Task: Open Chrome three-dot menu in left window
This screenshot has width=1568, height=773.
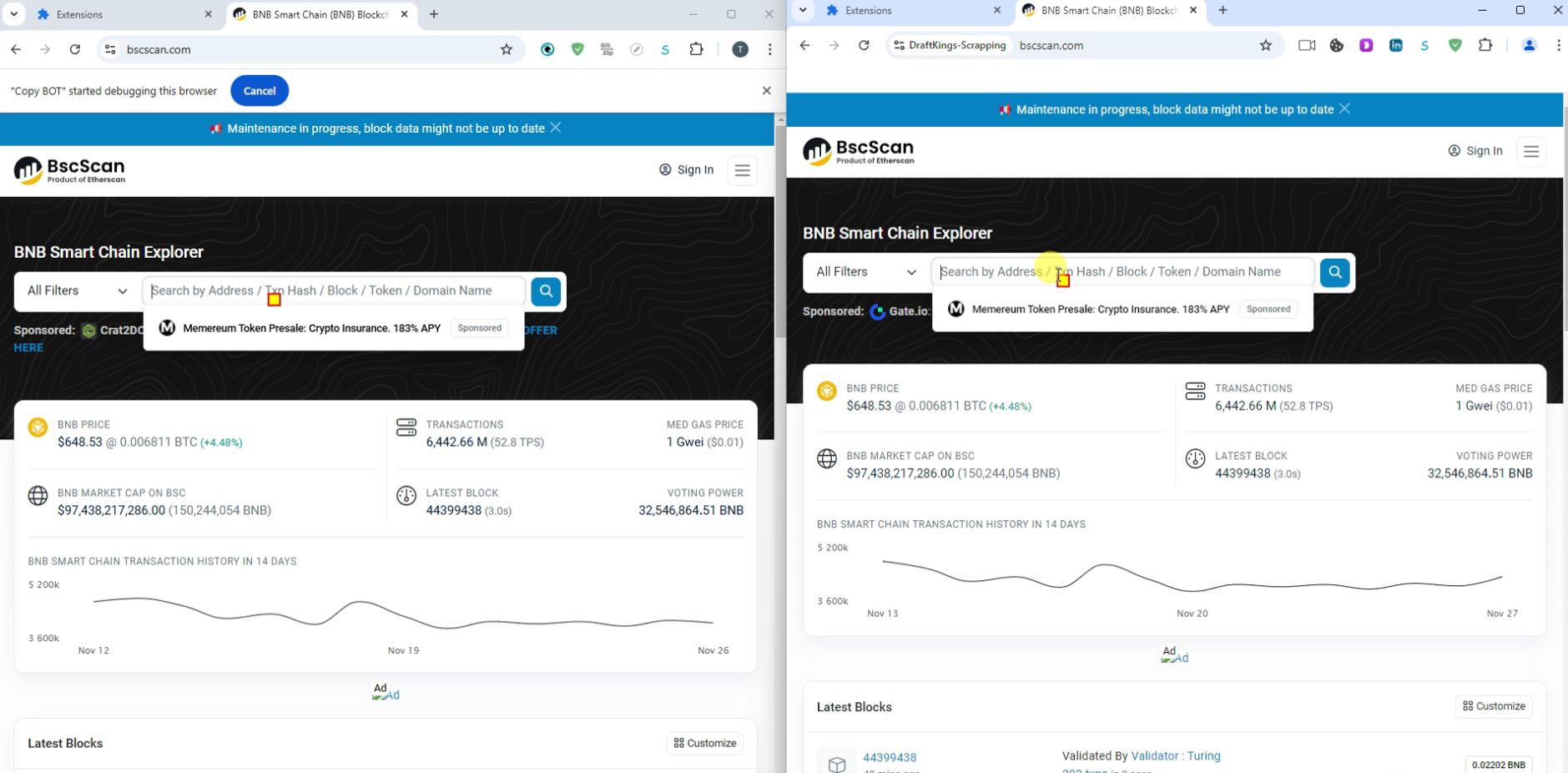Action: click(x=770, y=49)
